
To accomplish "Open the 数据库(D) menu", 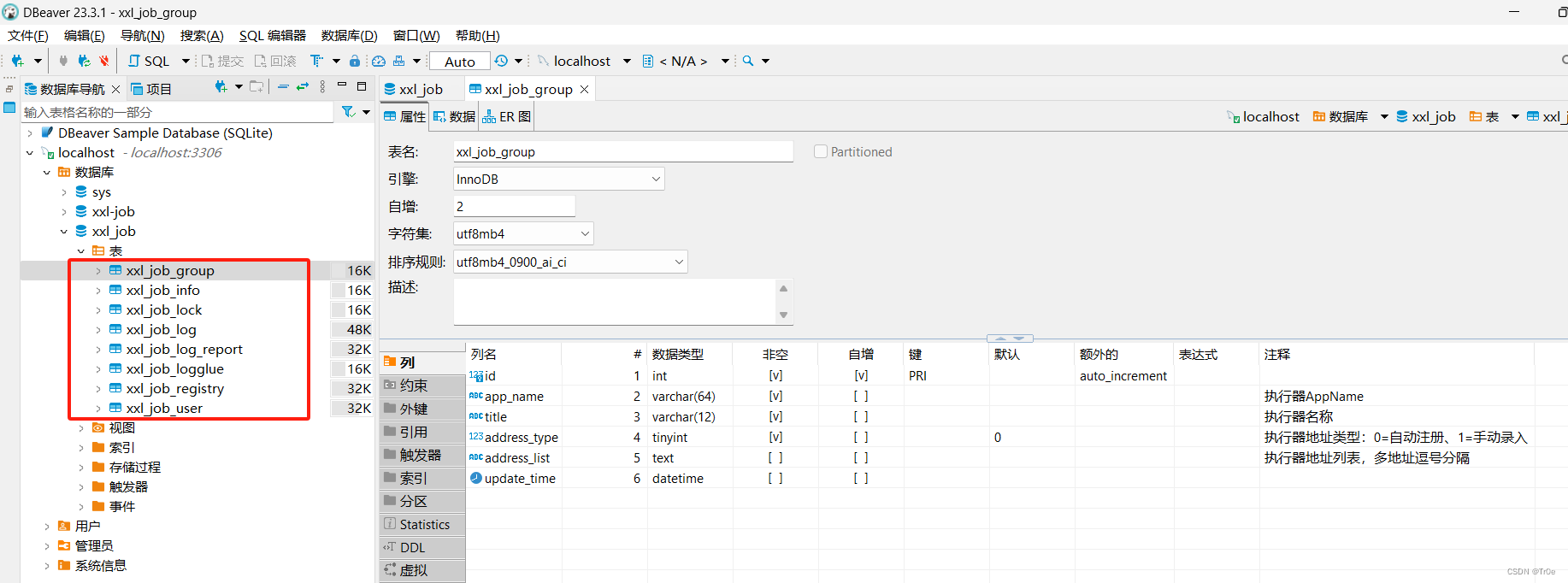I will click(x=349, y=35).
